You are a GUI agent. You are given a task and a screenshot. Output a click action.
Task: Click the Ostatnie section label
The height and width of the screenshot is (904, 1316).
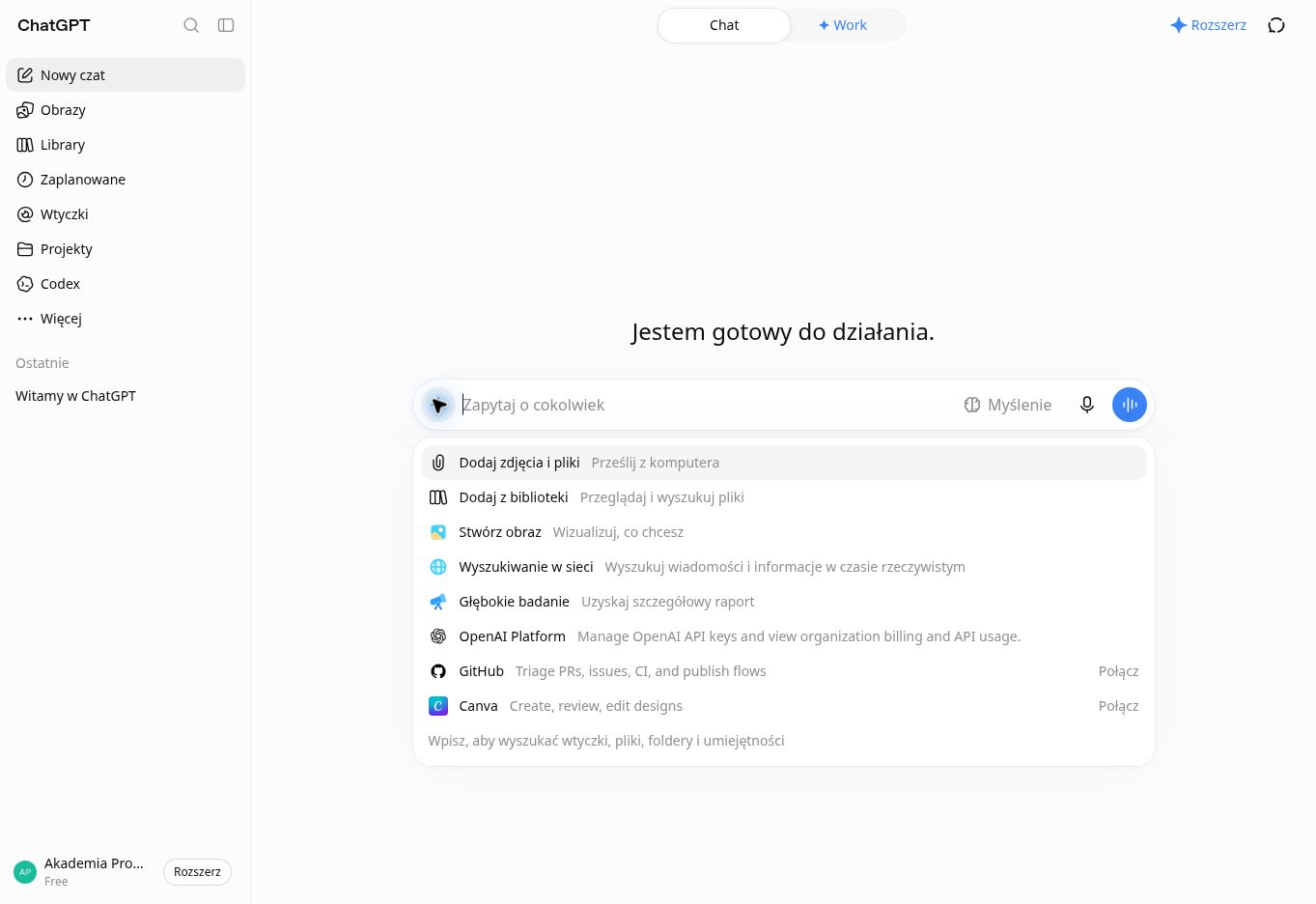[x=42, y=363]
